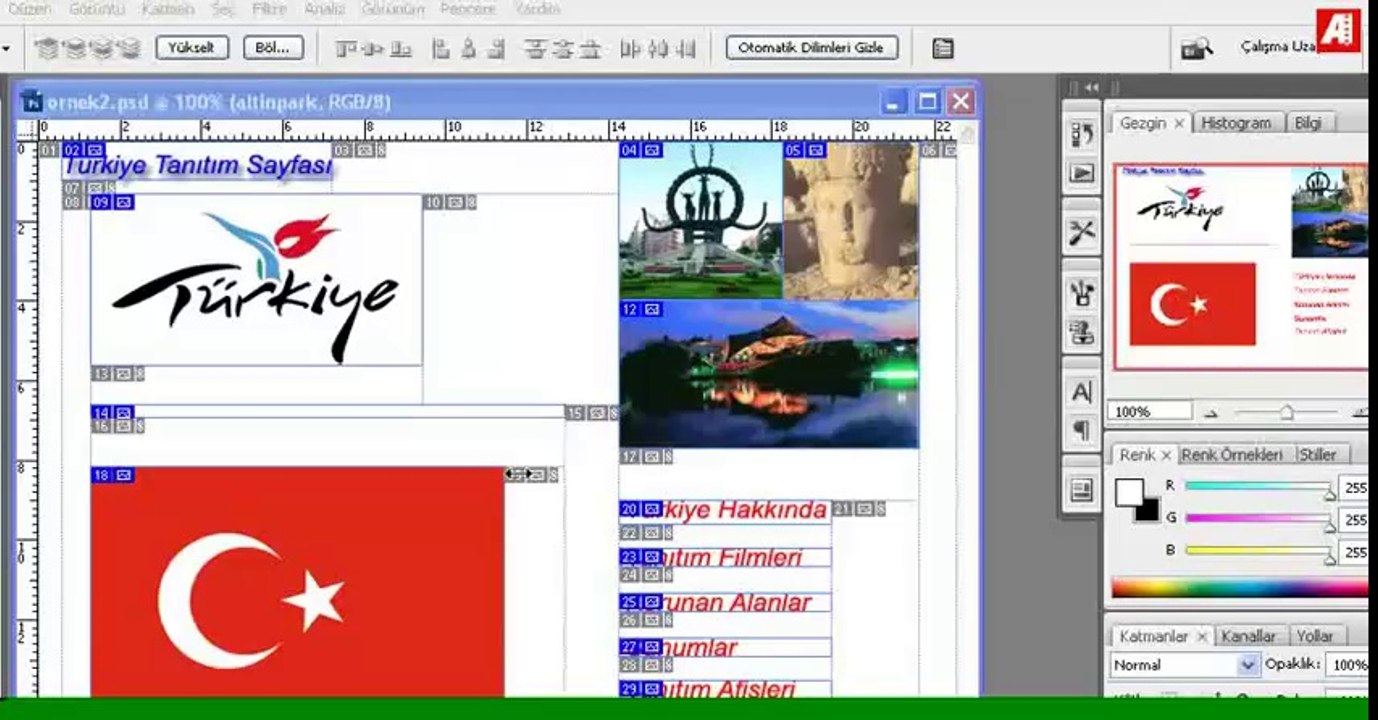The image size is (1378, 720).
Task: Select the monument photo slice 04
Action: pyautogui.click(x=700, y=220)
